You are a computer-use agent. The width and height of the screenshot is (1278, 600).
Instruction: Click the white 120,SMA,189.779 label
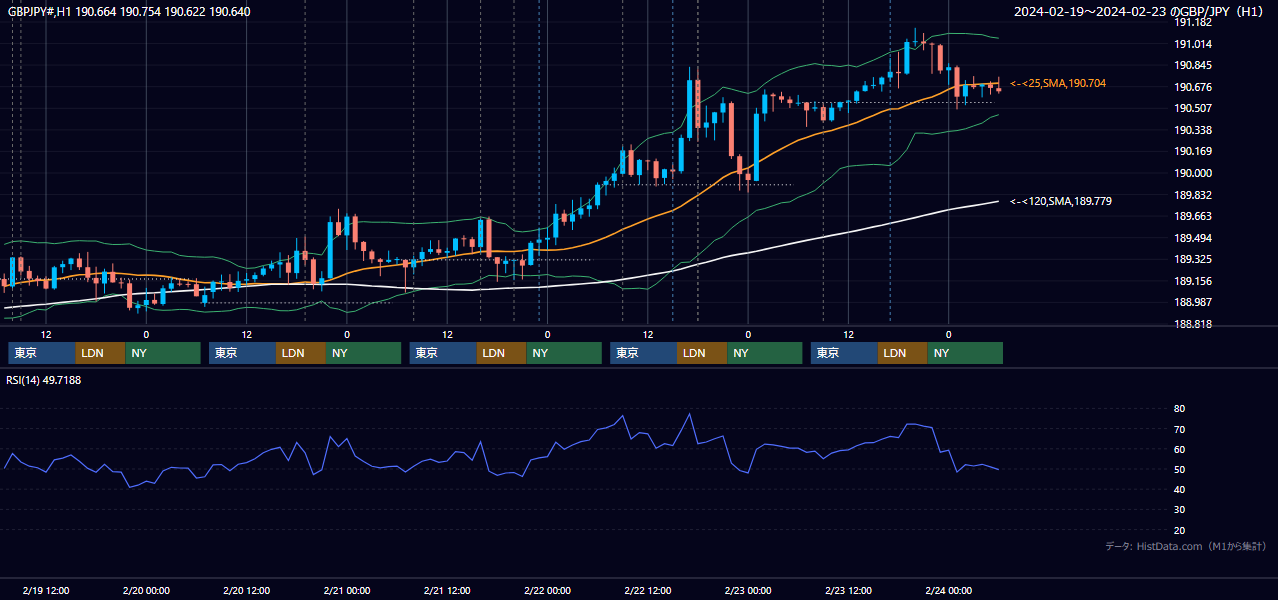tap(1061, 201)
